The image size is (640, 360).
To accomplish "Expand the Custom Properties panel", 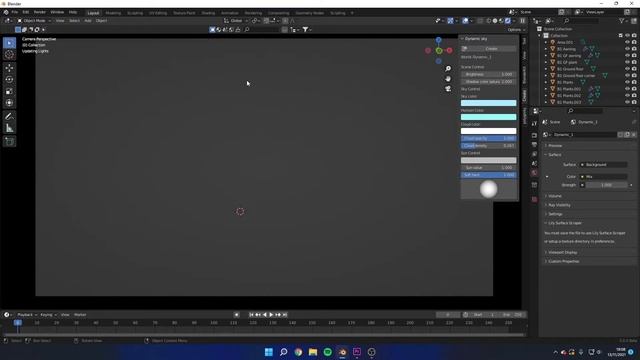I will point(563,261).
